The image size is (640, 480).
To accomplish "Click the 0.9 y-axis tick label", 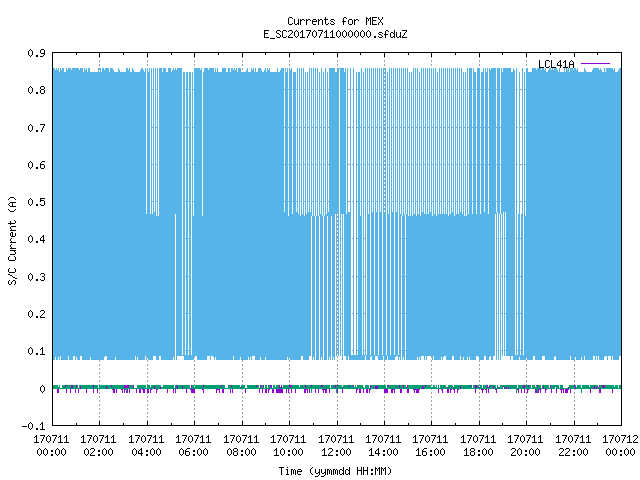I will [x=36, y=53].
